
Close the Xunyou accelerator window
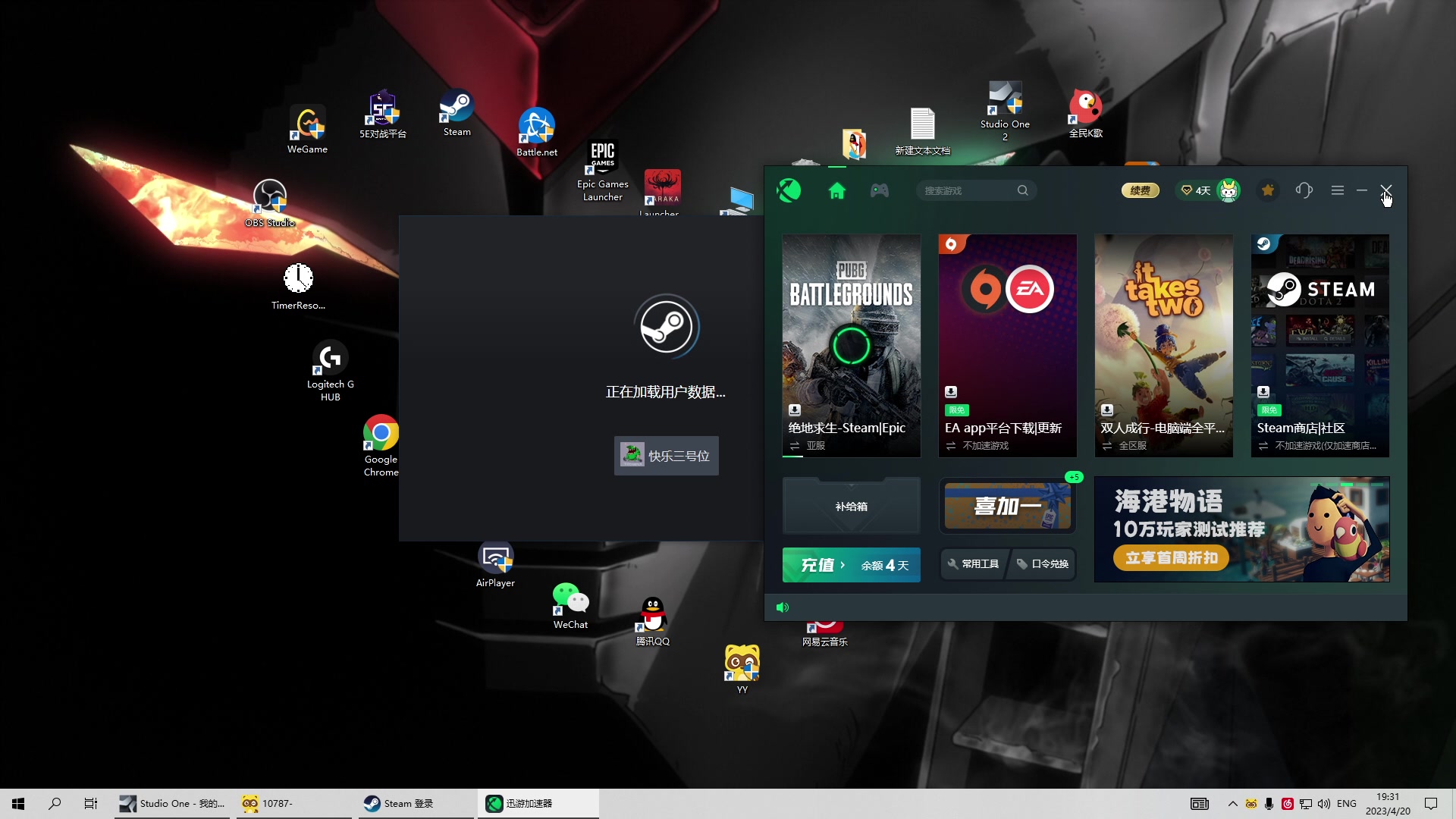tap(1386, 190)
